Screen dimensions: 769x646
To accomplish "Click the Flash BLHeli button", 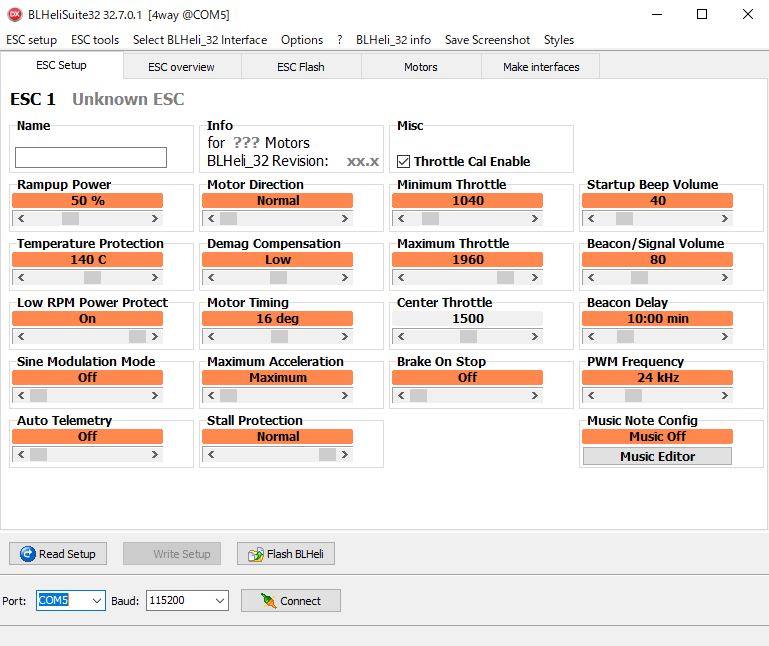I will point(286,554).
